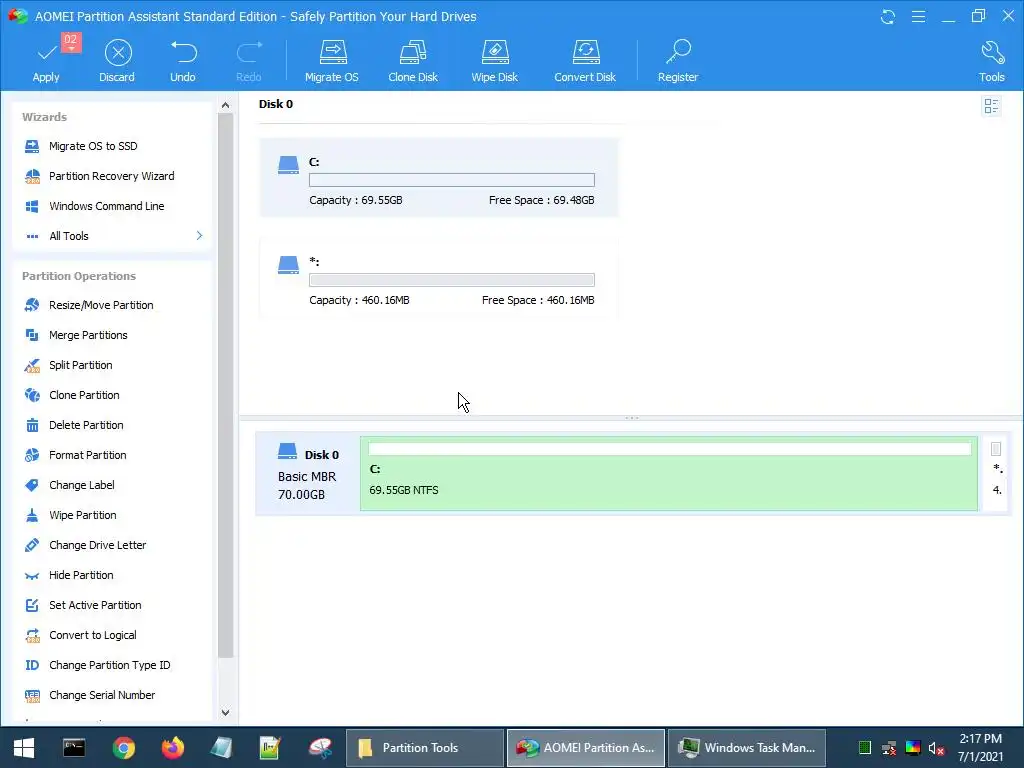Select the green C: 69.55GB NTFS block
The height and width of the screenshot is (768, 1024).
(x=669, y=473)
